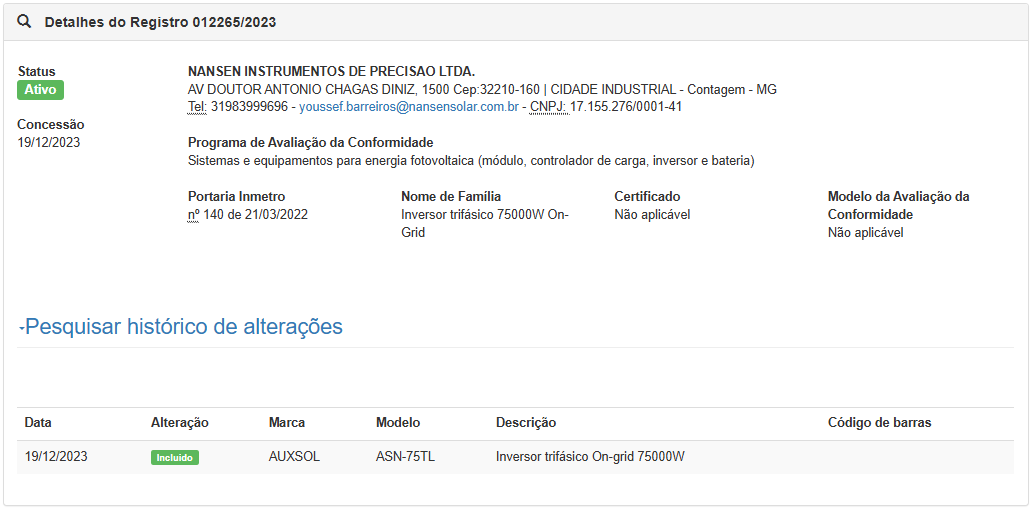Screen dimensions: 1032x508
Task: Click the Modelo column header
Action: pyautogui.click(x=398, y=423)
